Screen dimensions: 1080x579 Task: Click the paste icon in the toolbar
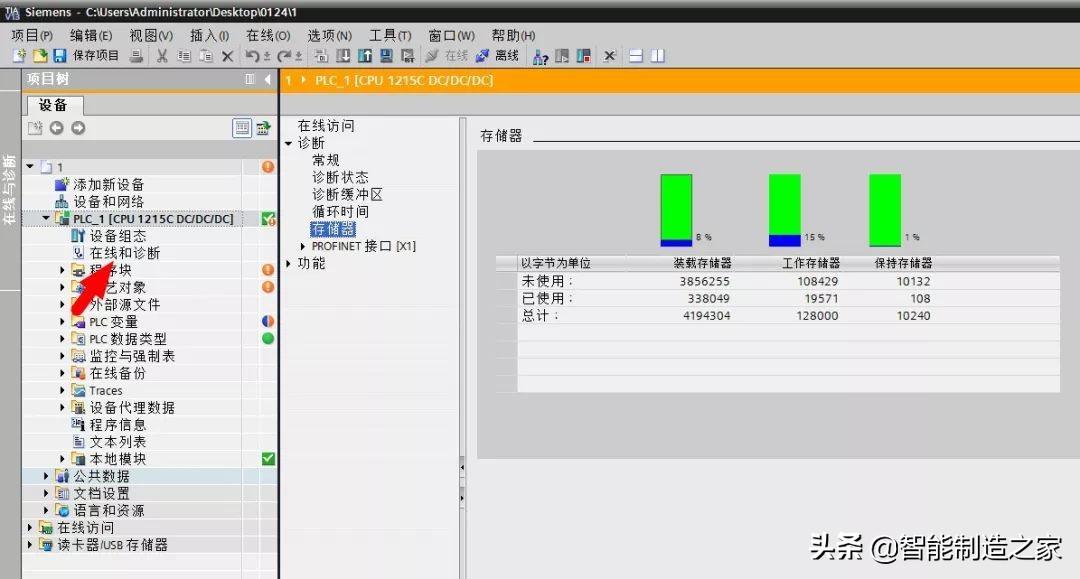click(x=205, y=56)
